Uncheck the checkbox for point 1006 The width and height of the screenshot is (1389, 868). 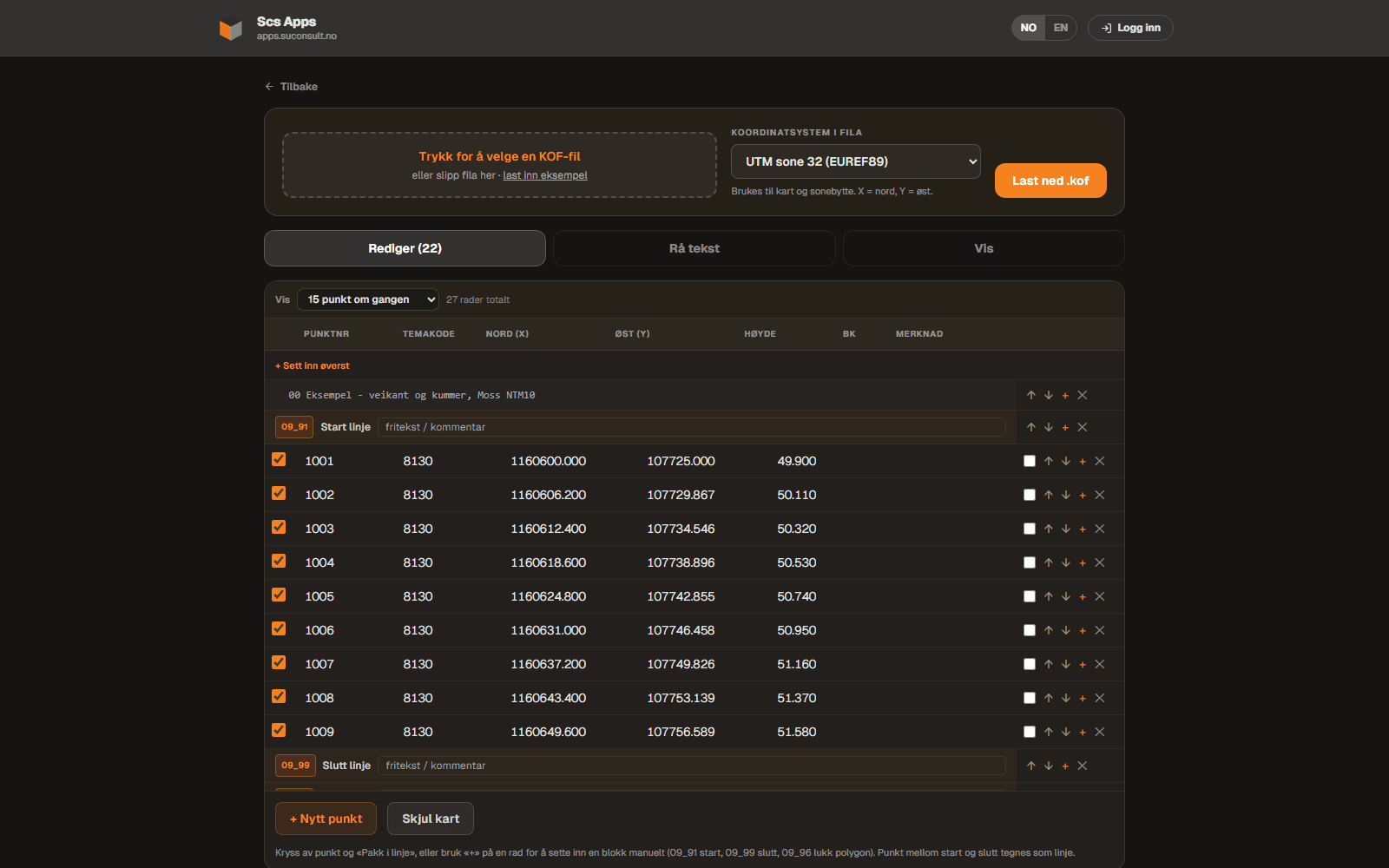(279, 628)
